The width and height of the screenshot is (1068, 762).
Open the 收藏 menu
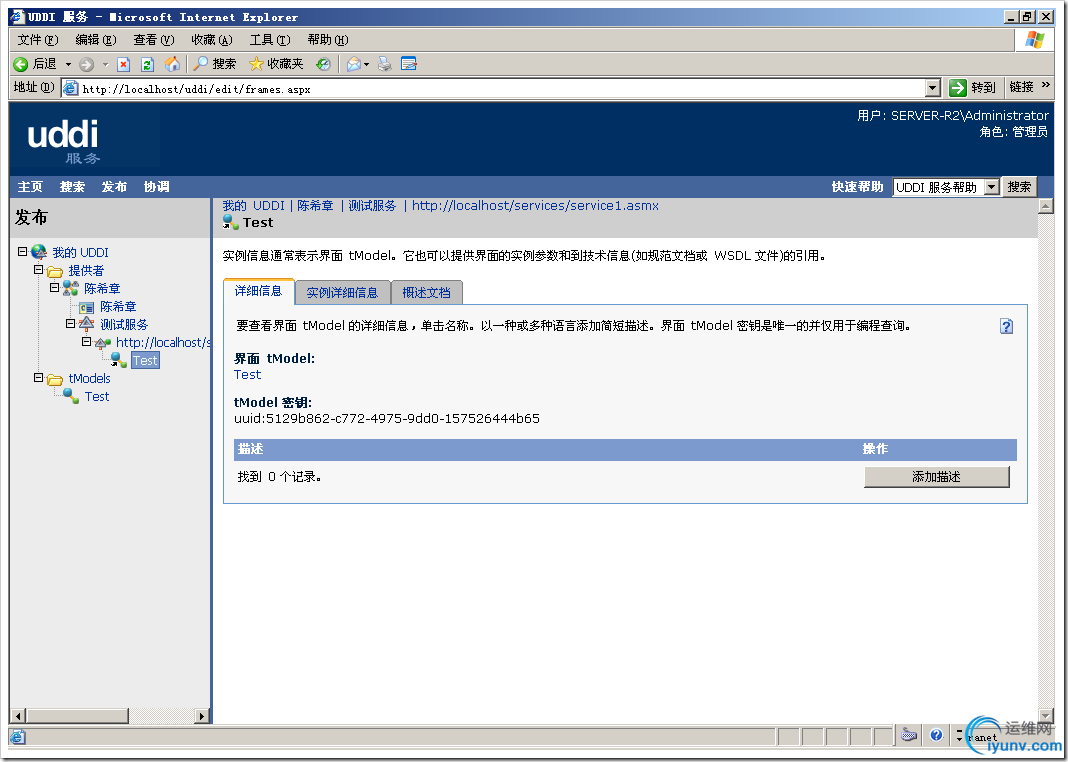212,40
